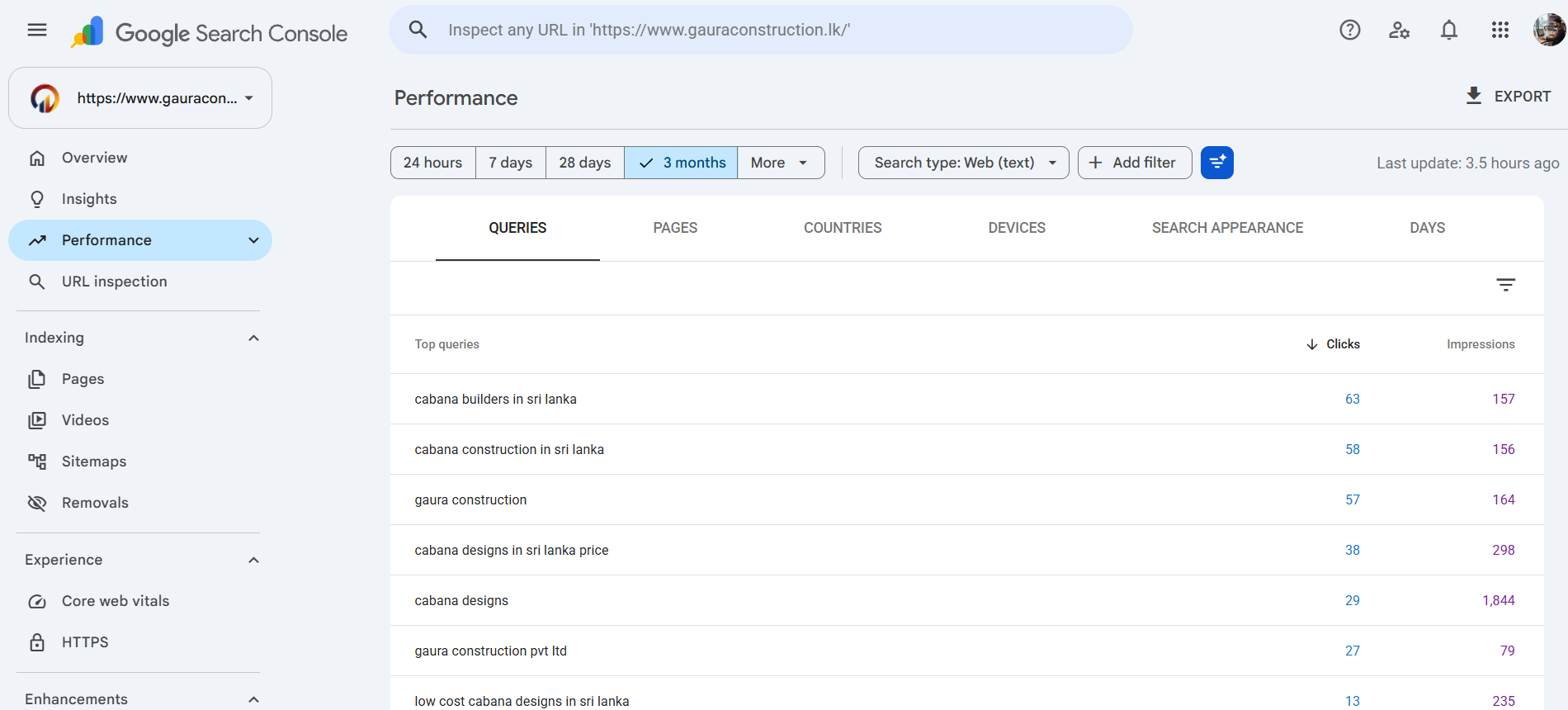
Task: Switch to the PAGES tab
Action: tap(675, 228)
